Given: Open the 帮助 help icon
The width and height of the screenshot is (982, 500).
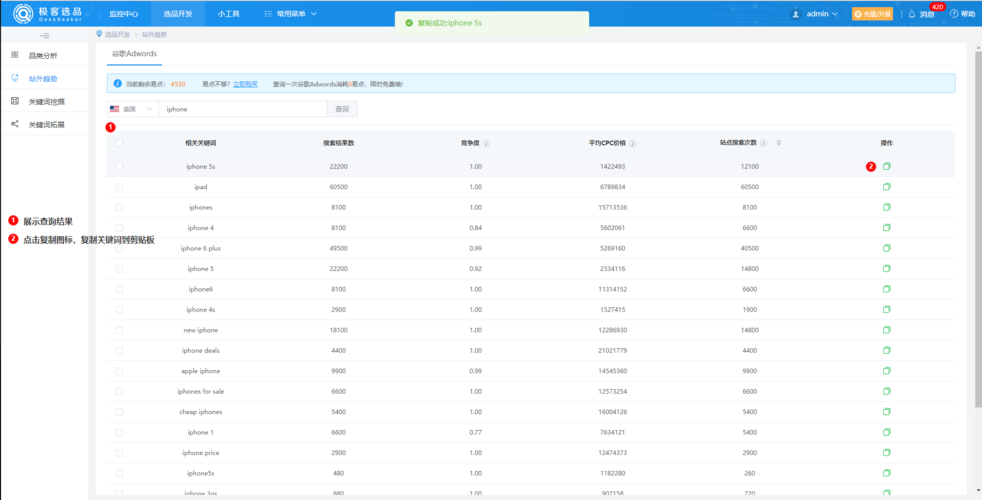Looking at the screenshot, I should (954, 14).
